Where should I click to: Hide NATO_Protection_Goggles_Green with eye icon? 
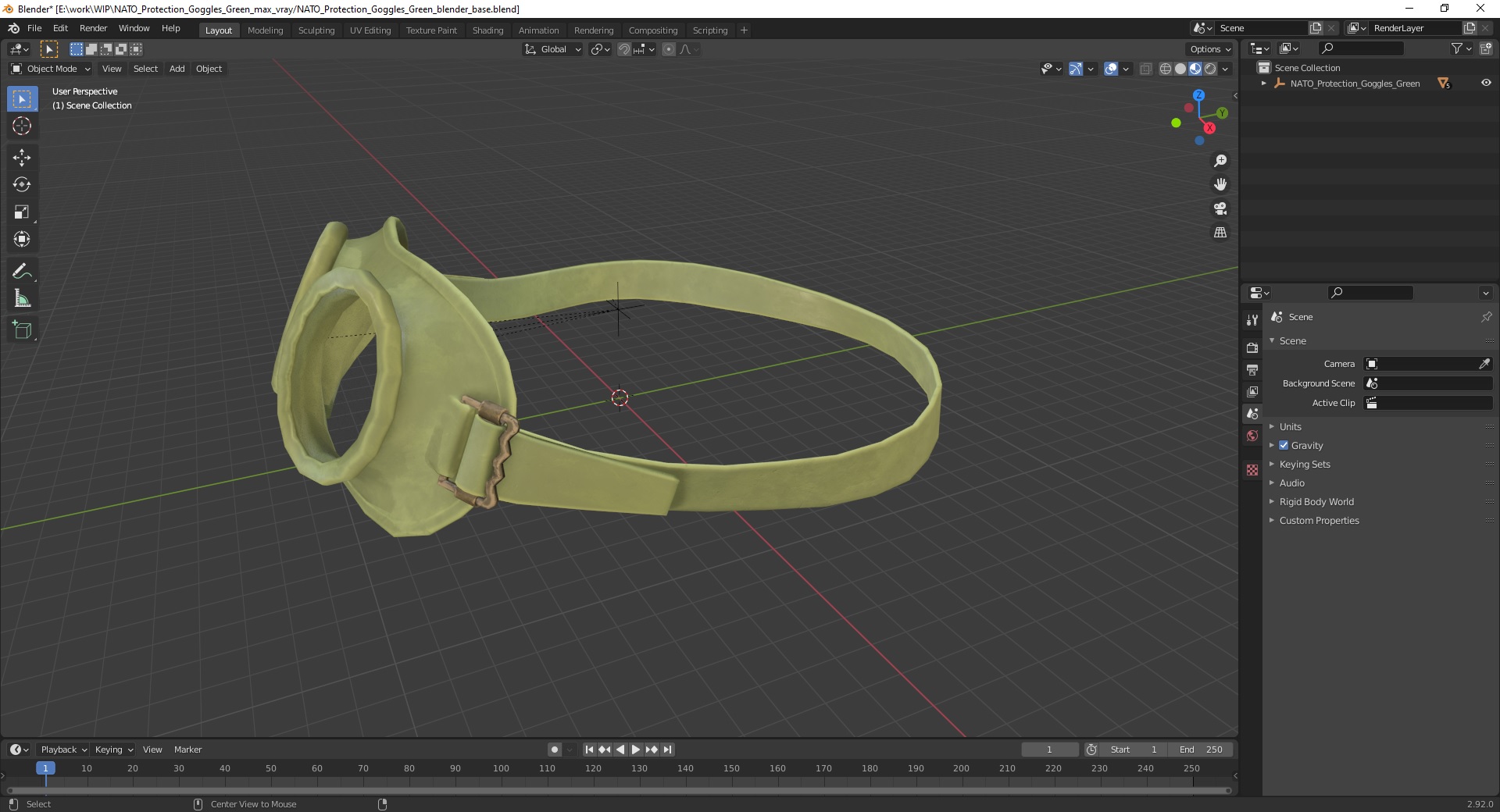pos(1486,83)
